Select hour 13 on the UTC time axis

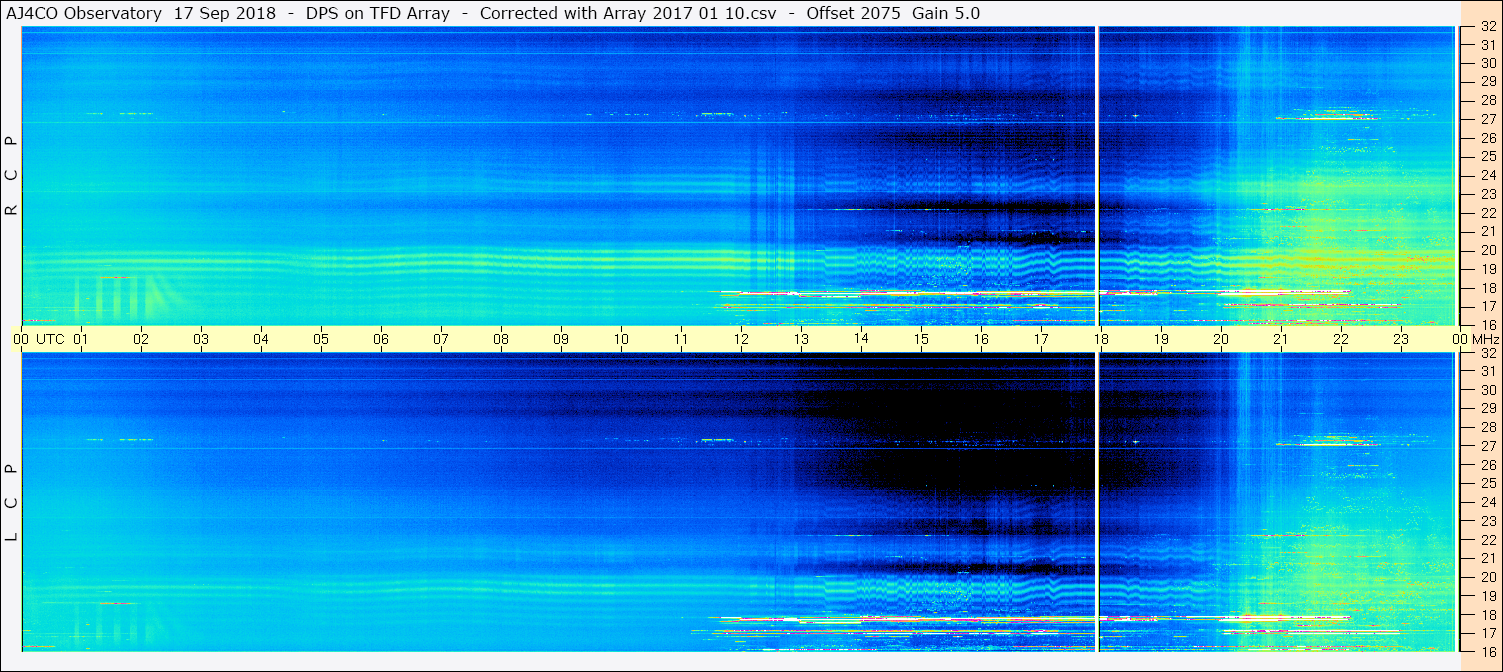[x=801, y=339]
